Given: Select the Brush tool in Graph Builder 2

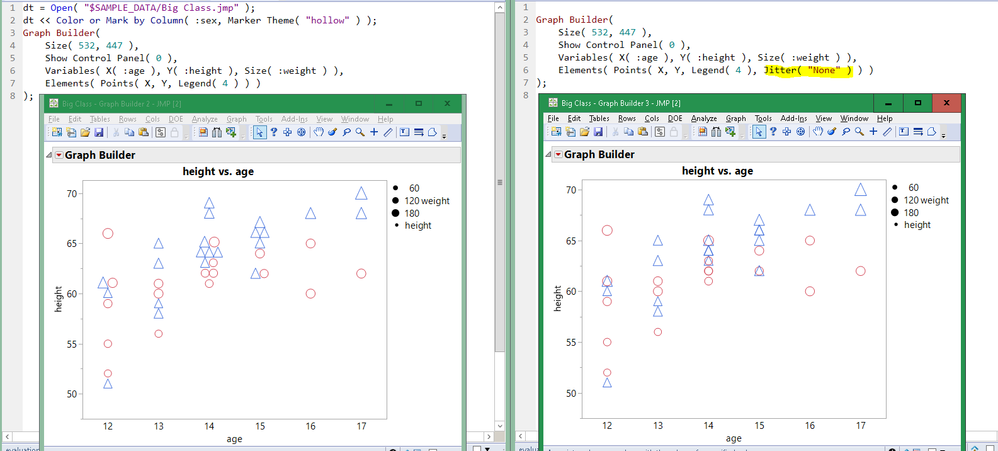Looking at the screenshot, I should (332, 132).
